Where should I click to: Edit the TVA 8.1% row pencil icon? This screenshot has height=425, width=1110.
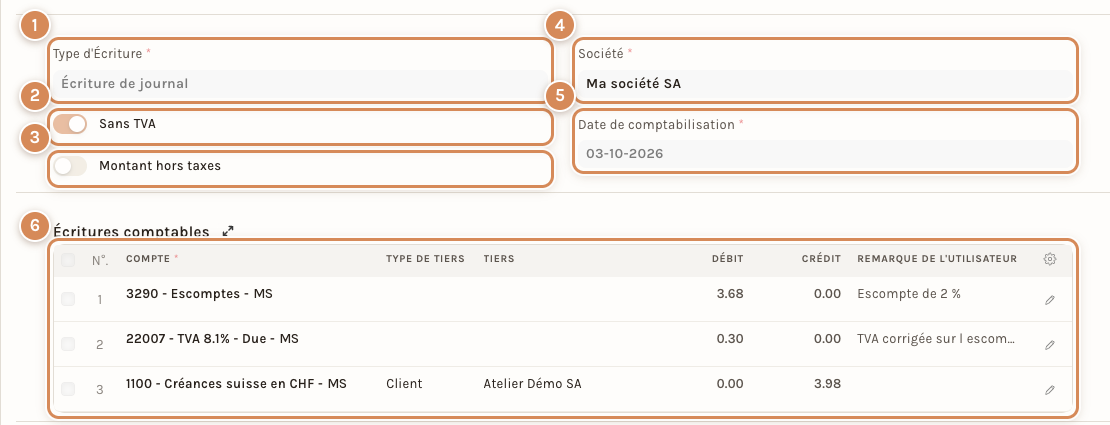tap(1050, 345)
